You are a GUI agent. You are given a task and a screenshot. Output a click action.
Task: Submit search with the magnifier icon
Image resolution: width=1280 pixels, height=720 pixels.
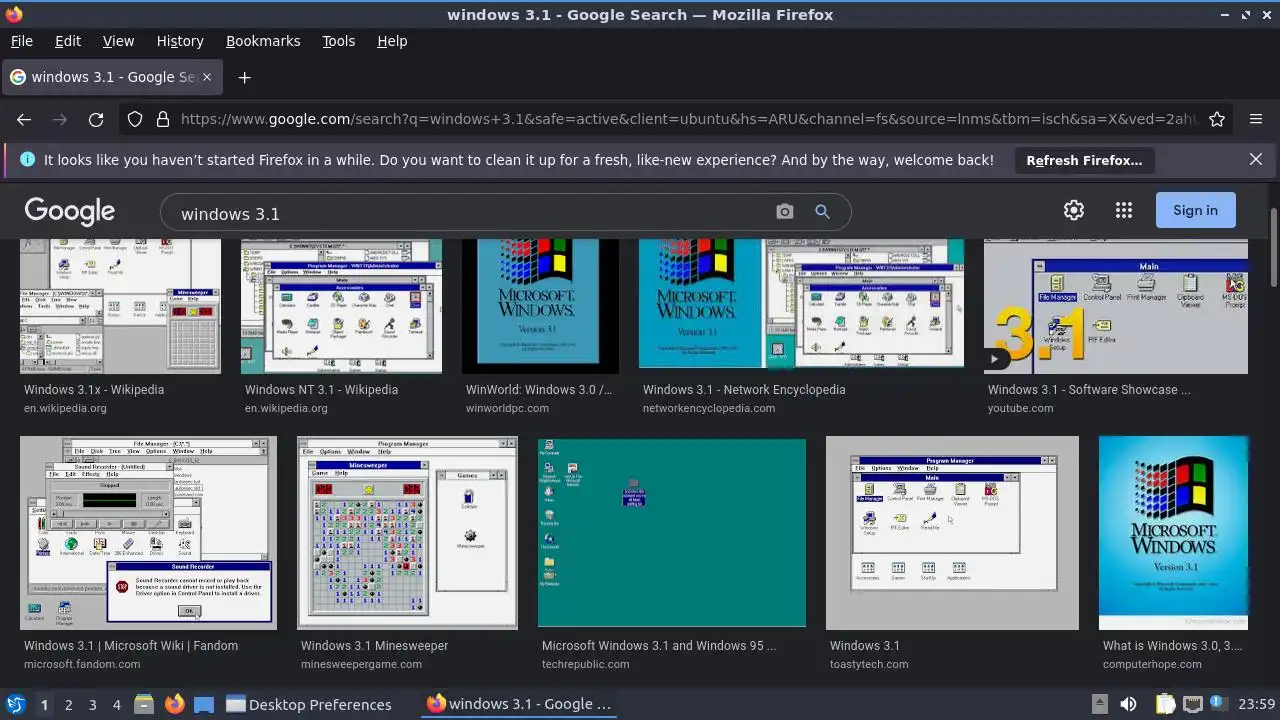[x=822, y=212]
